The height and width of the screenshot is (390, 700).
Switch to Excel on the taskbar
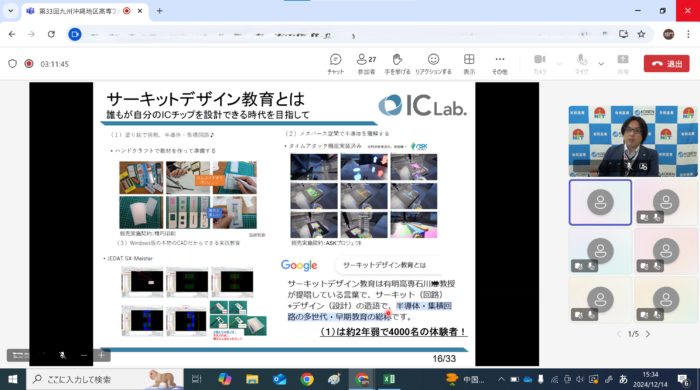click(x=389, y=379)
